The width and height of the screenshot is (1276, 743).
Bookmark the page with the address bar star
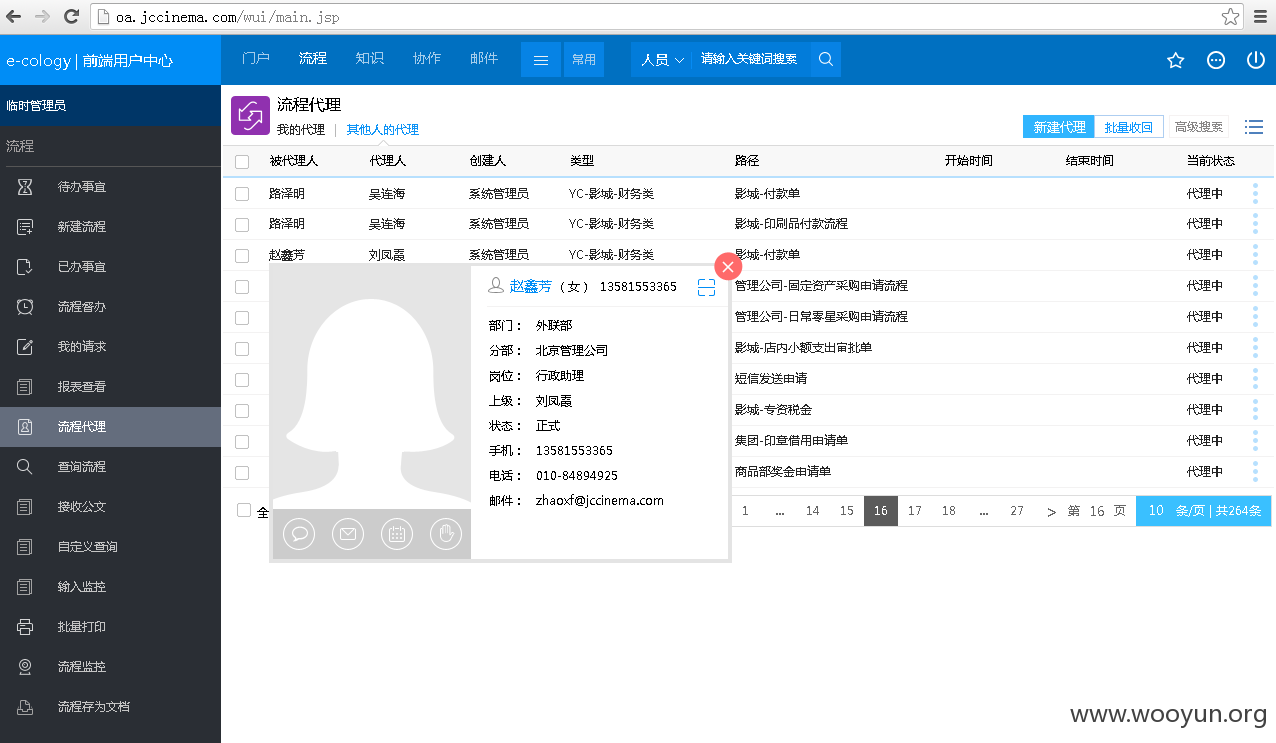pyautogui.click(x=1230, y=16)
